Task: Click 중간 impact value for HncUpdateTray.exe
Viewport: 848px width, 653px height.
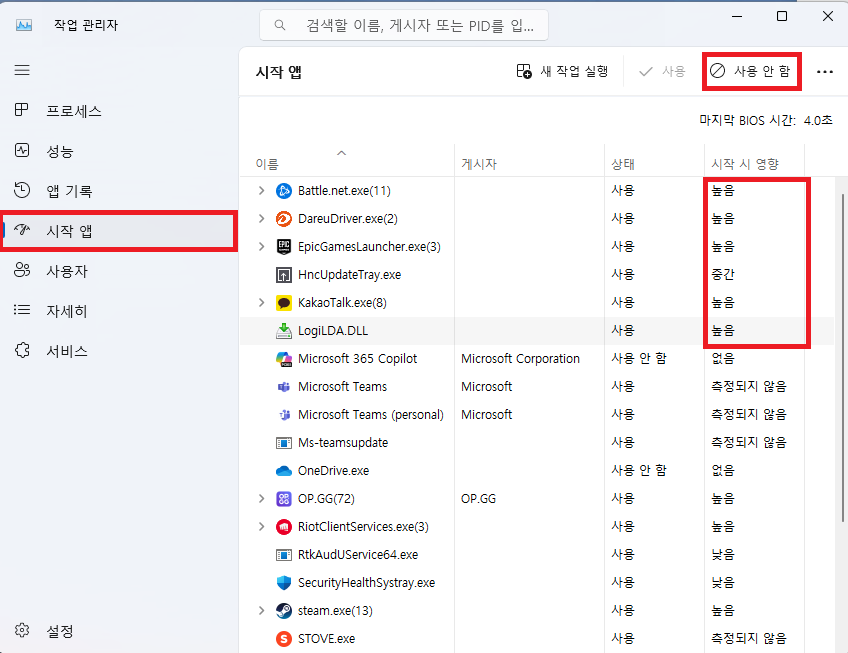Action: click(x=723, y=274)
